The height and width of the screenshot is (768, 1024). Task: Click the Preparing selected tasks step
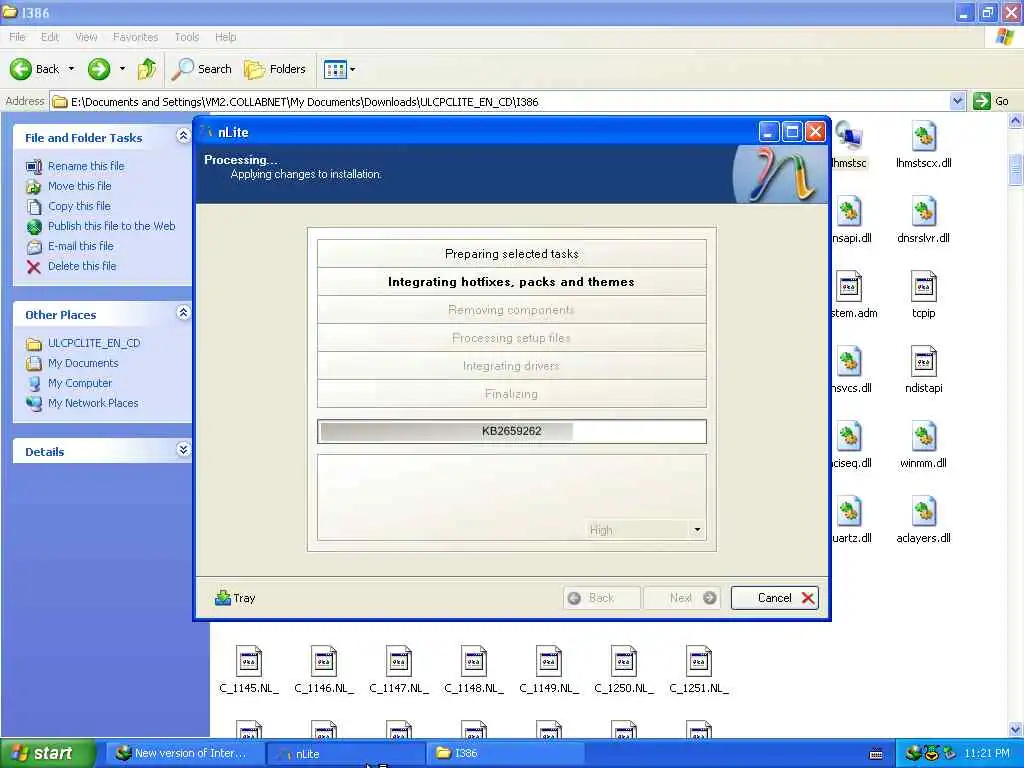point(511,253)
